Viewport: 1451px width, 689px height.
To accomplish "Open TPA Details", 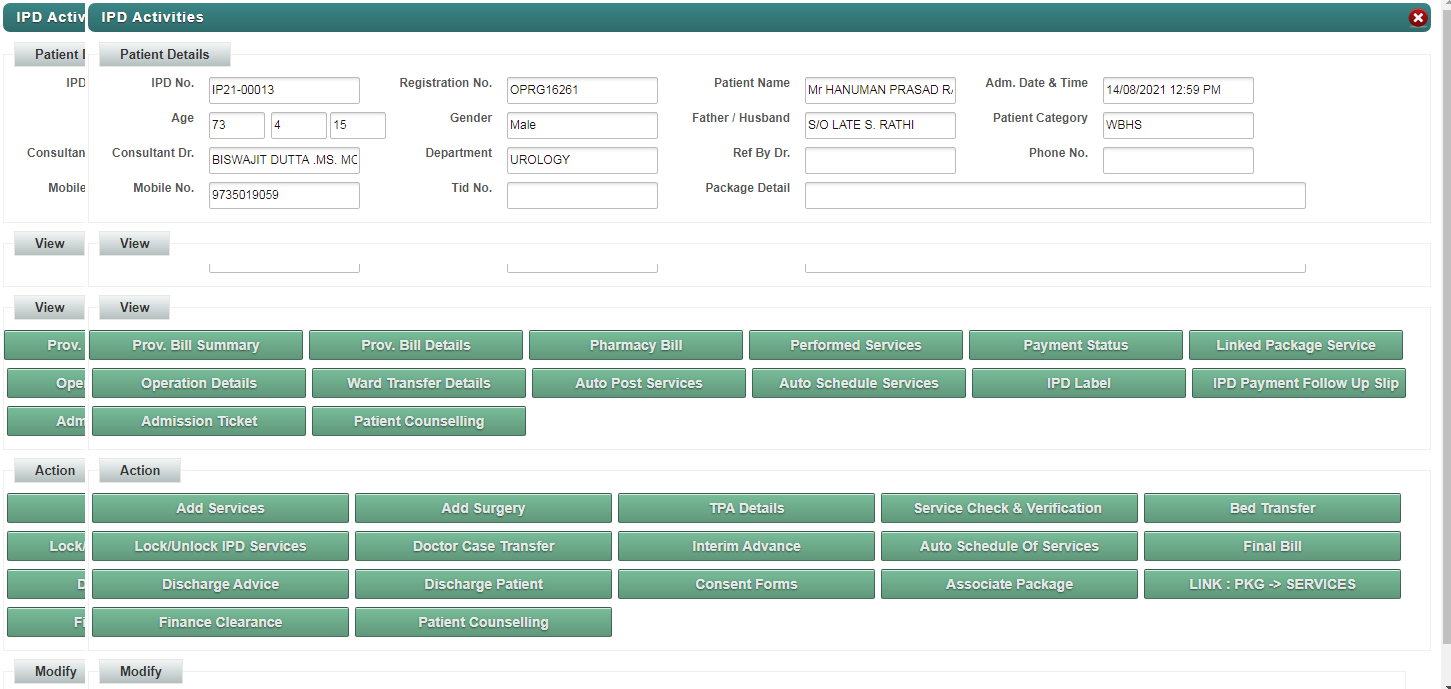I will pos(746,508).
